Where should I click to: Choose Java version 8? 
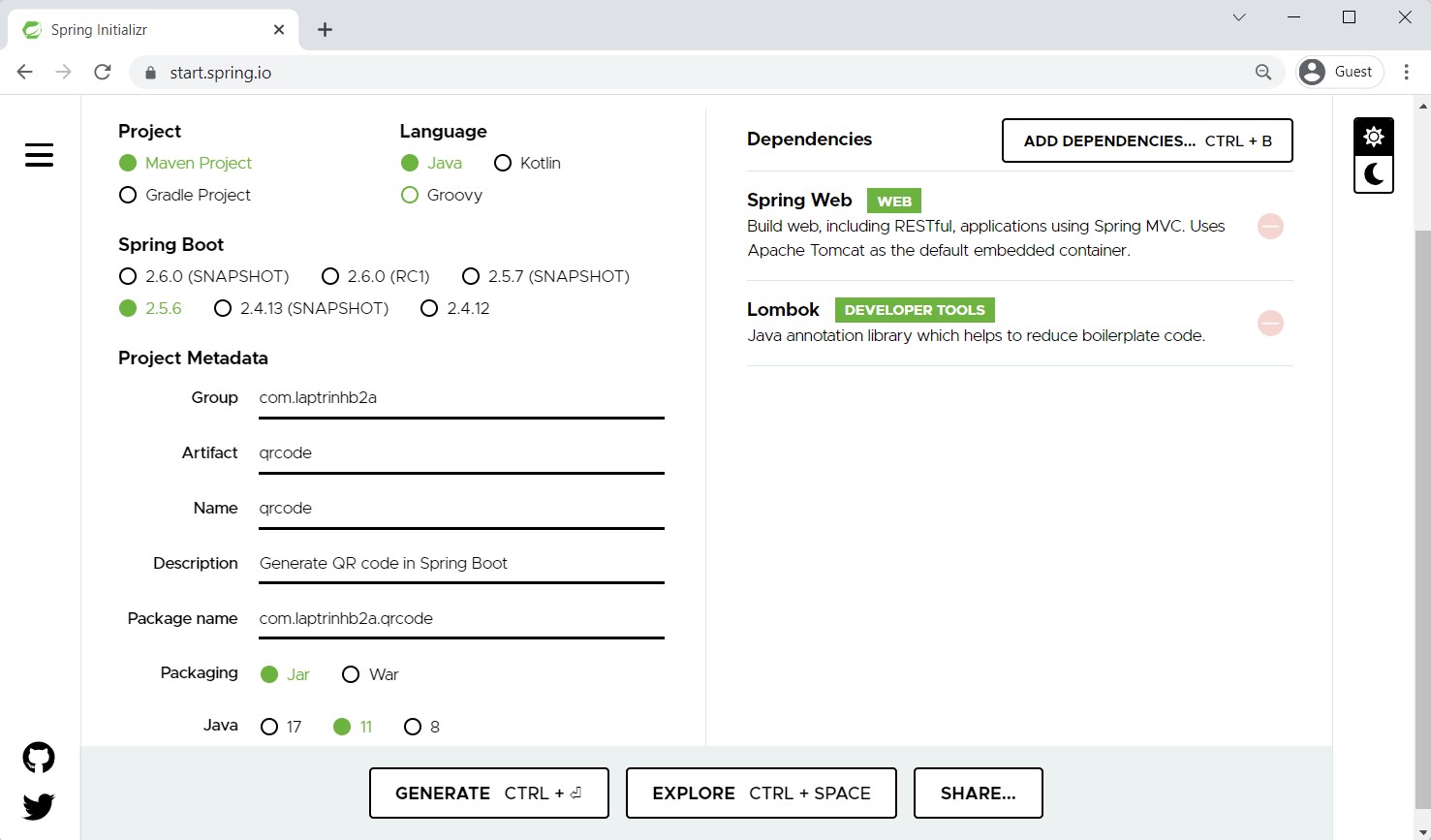pos(421,727)
